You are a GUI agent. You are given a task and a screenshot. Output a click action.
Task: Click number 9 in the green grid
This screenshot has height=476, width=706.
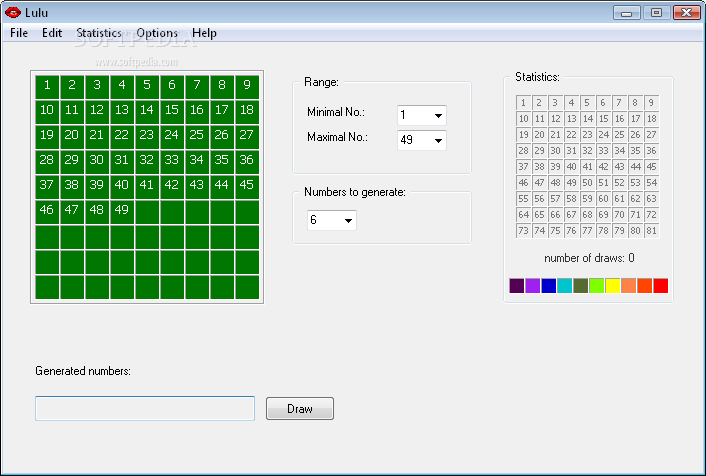pos(247,87)
